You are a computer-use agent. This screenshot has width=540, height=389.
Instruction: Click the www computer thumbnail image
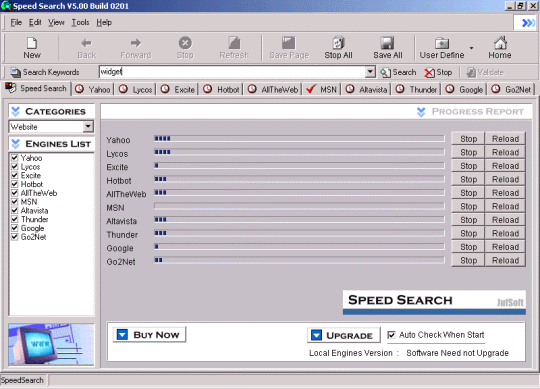coord(51,344)
